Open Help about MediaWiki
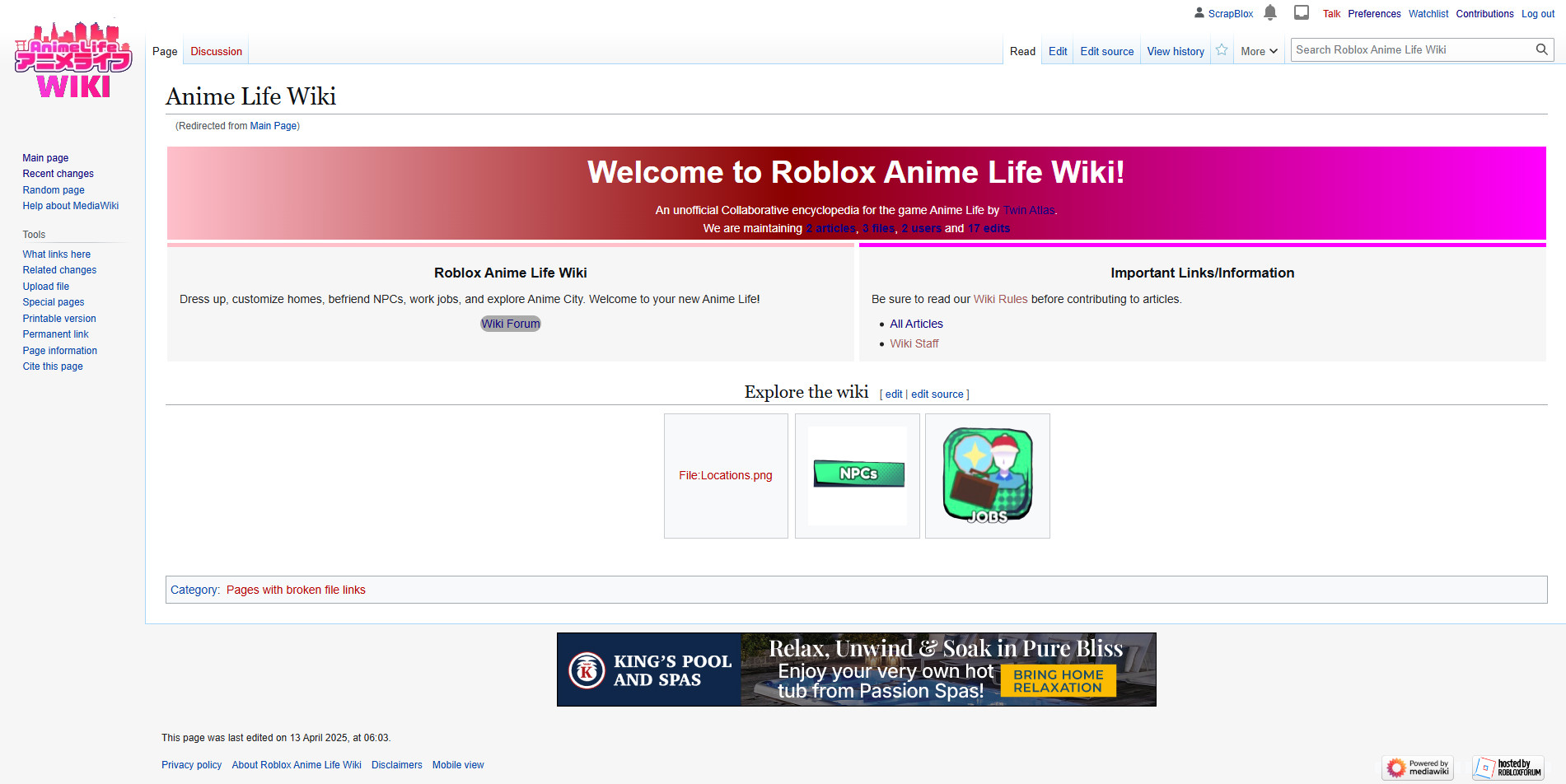This screenshot has height=784, width=1566. [x=71, y=206]
